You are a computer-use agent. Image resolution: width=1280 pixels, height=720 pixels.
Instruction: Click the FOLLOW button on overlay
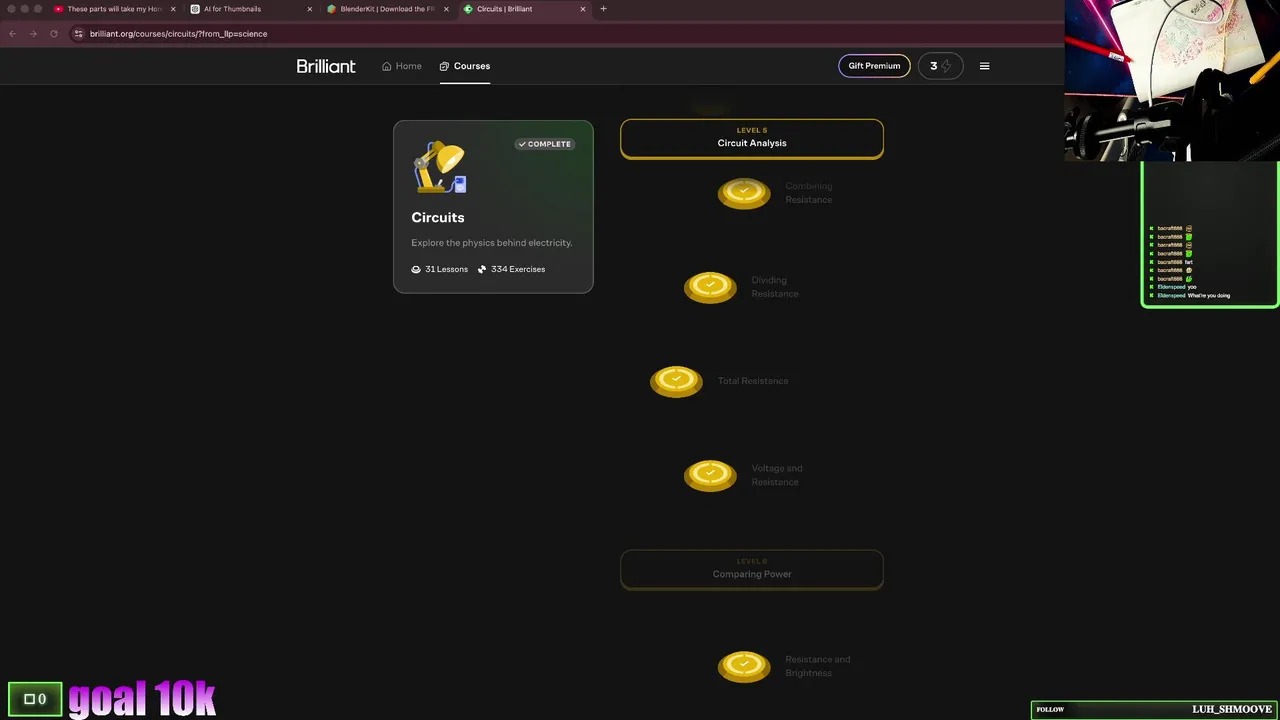tap(1050, 709)
